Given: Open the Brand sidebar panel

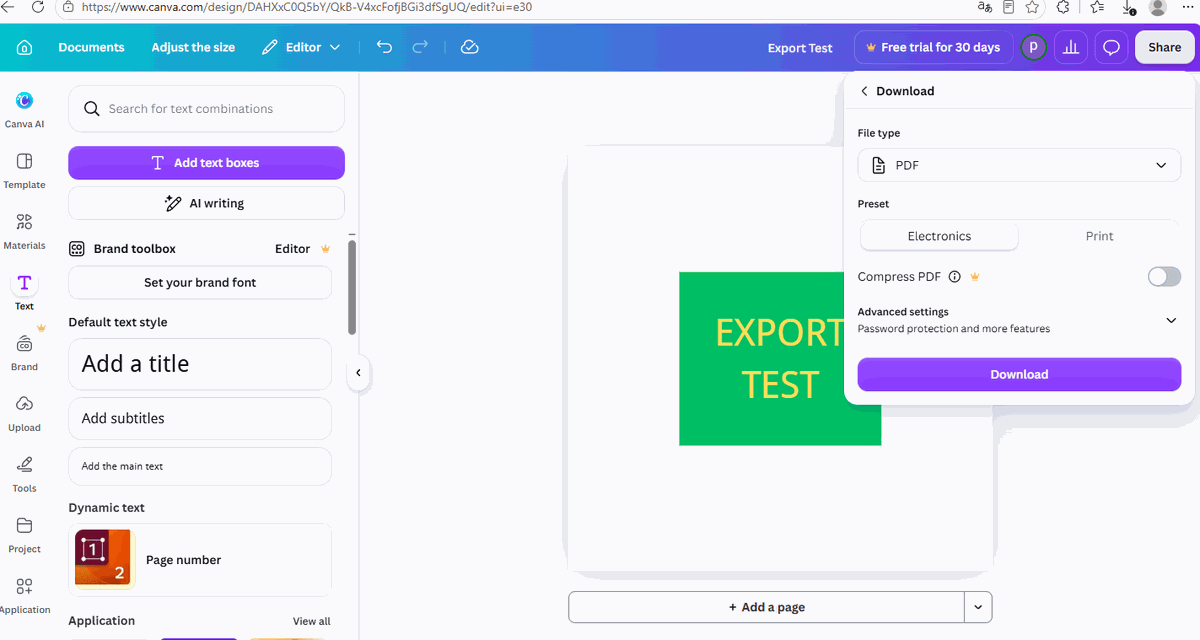Looking at the screenshot, I should [x=24, y=352].
